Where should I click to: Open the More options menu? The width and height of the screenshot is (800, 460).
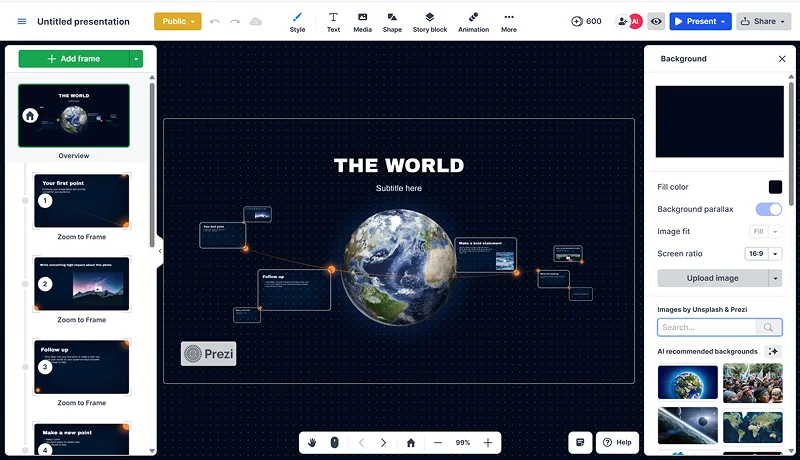pos(509,22)
